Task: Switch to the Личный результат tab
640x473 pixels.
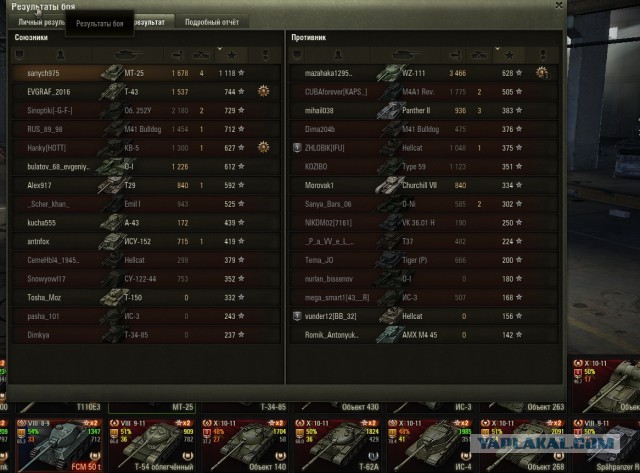Action: (x=41, y=22)
